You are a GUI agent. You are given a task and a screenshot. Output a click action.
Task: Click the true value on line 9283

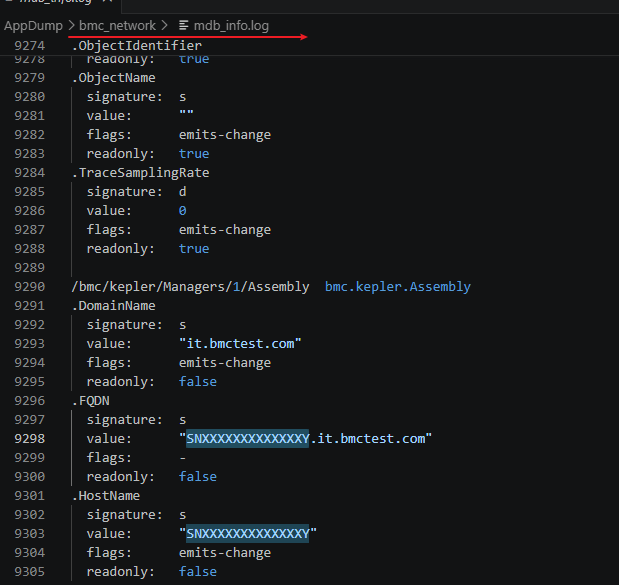[x=194, y=154]
